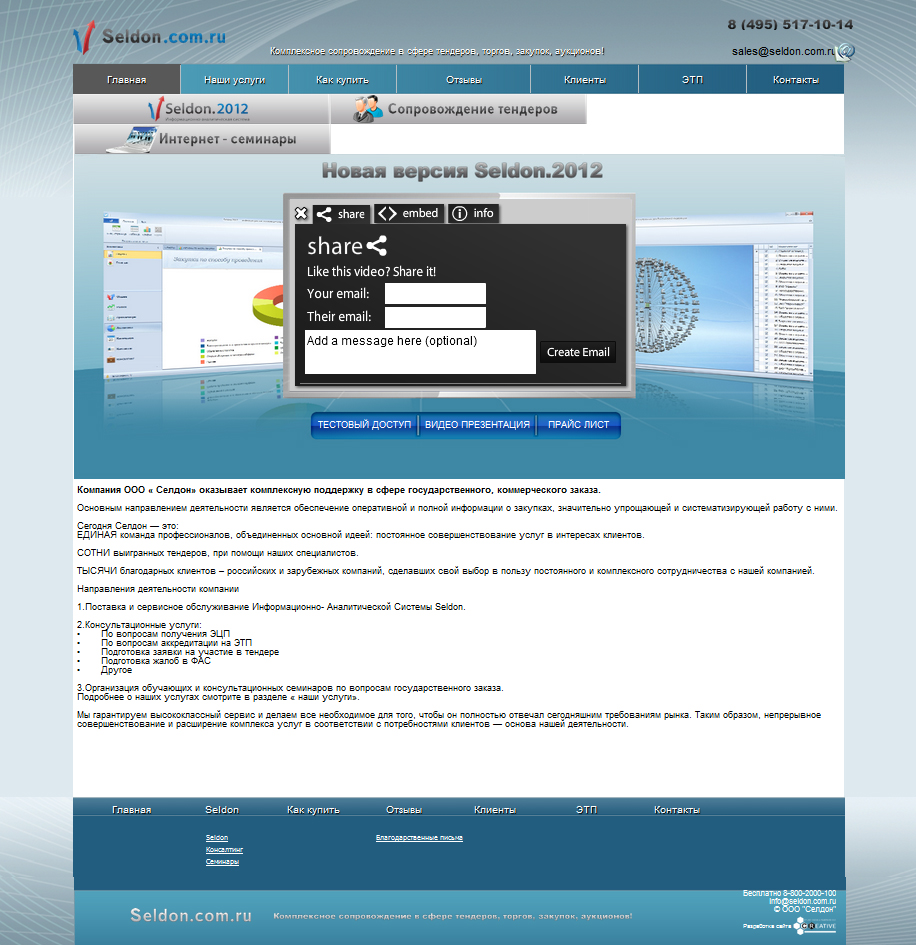Click the people icon on Сопровождение тендеров banner
This screenshot has height=945, width=916.
tap(368, 109)
